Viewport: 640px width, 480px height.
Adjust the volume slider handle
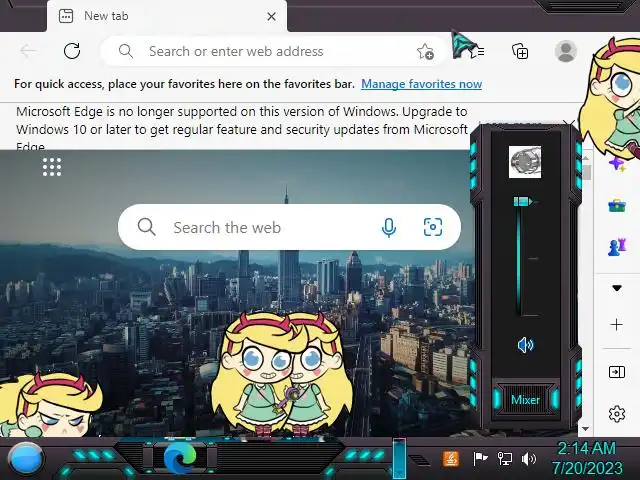523,202
